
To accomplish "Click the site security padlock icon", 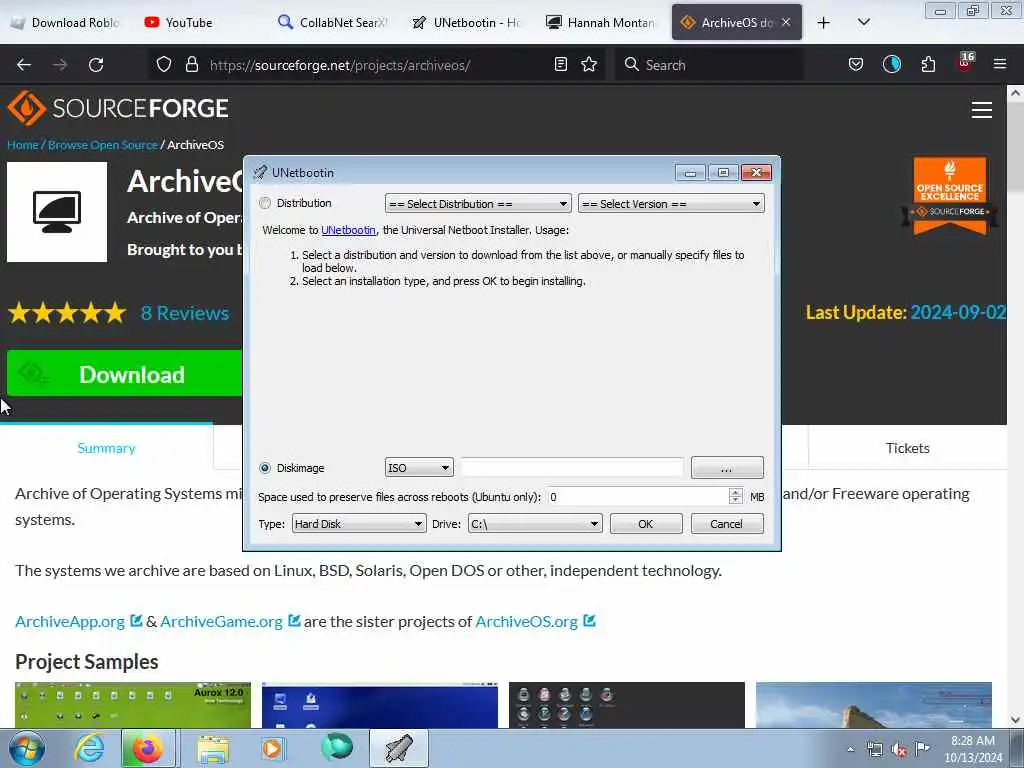I will click(x=191, y=64).
